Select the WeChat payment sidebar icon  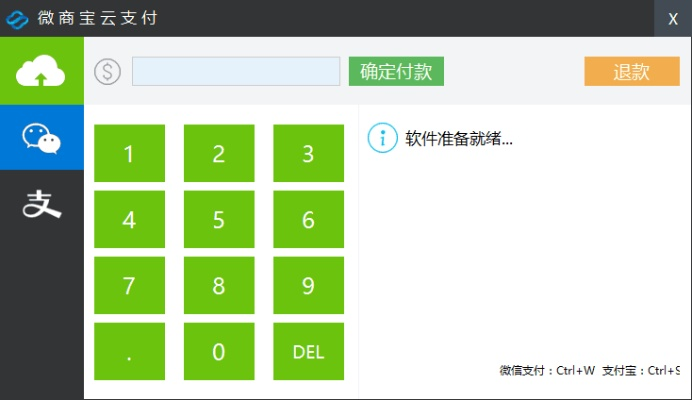coord(42,137)
